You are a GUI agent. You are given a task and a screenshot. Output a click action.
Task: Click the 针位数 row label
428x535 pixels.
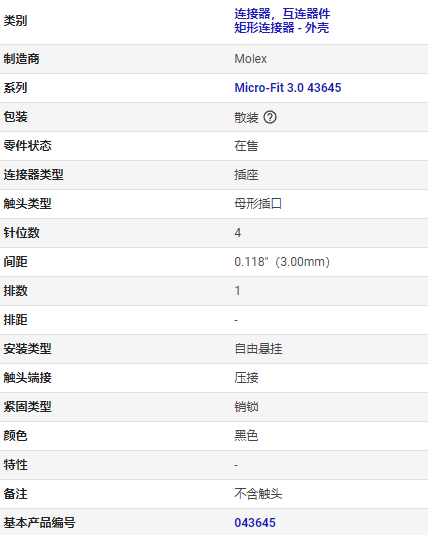tap(22, 233)
